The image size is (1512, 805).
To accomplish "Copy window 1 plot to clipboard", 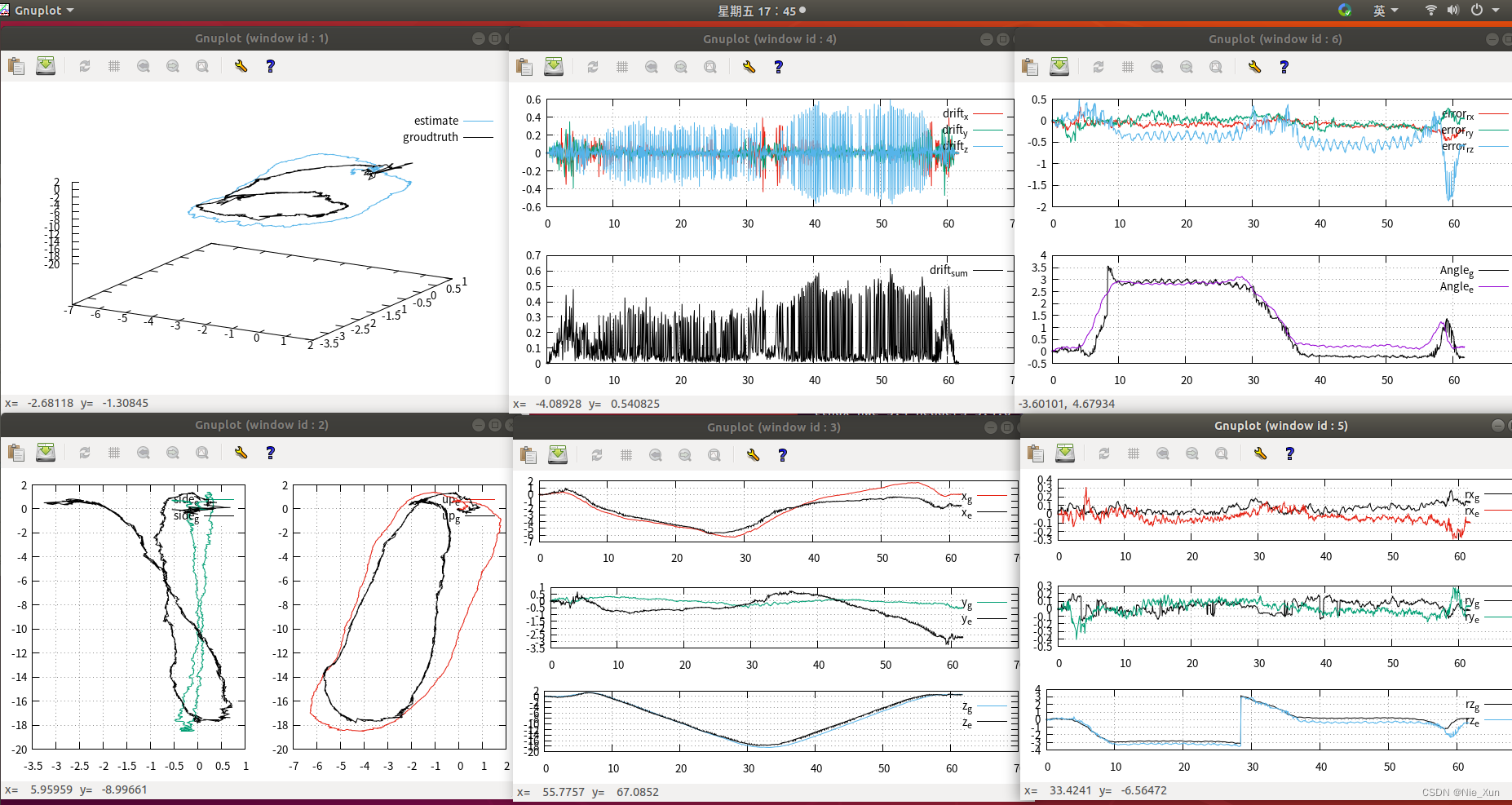I will point(16,66).
